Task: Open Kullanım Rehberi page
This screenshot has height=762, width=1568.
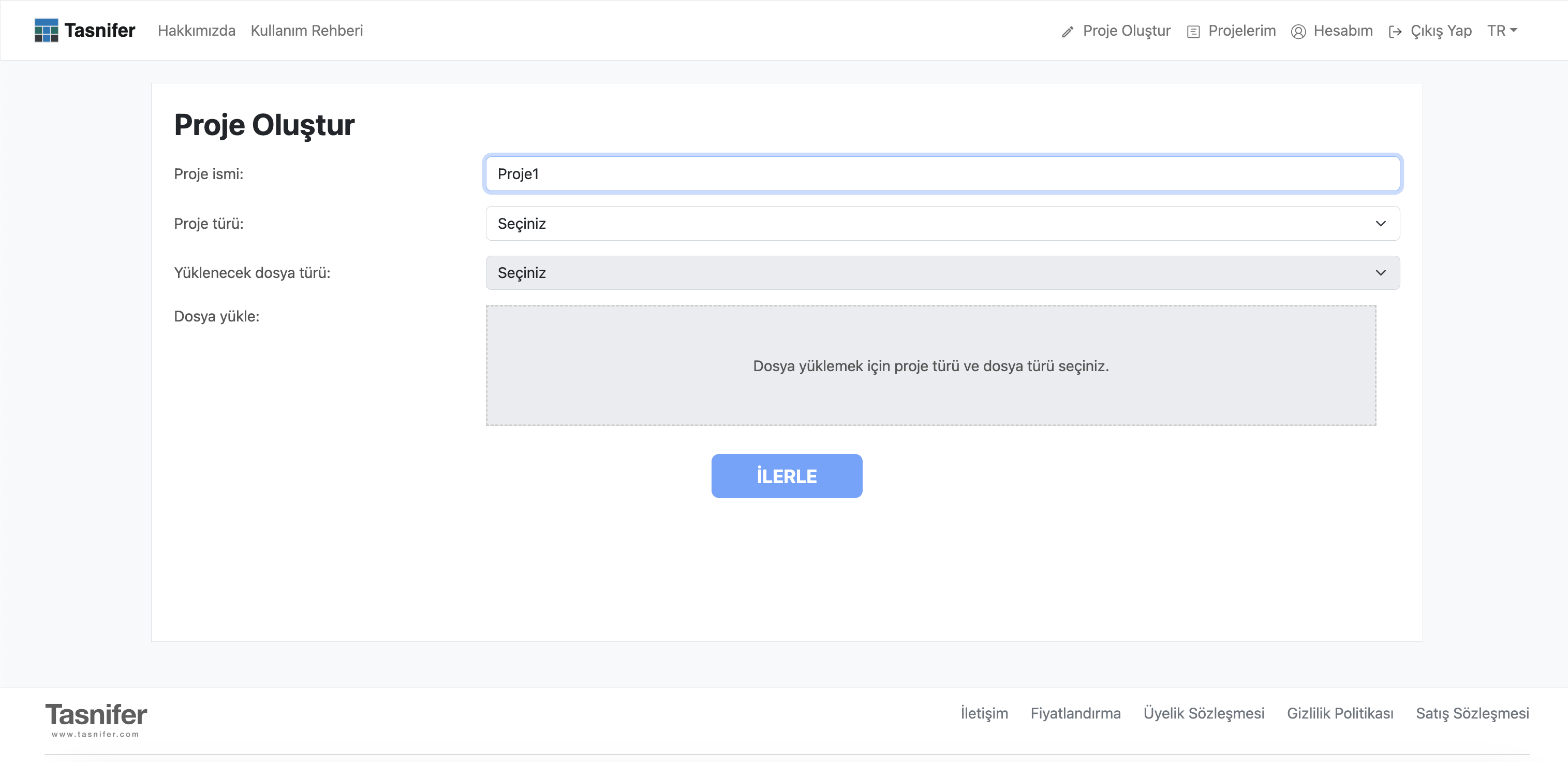Action: pyautogui.click(x=307, y=31)
